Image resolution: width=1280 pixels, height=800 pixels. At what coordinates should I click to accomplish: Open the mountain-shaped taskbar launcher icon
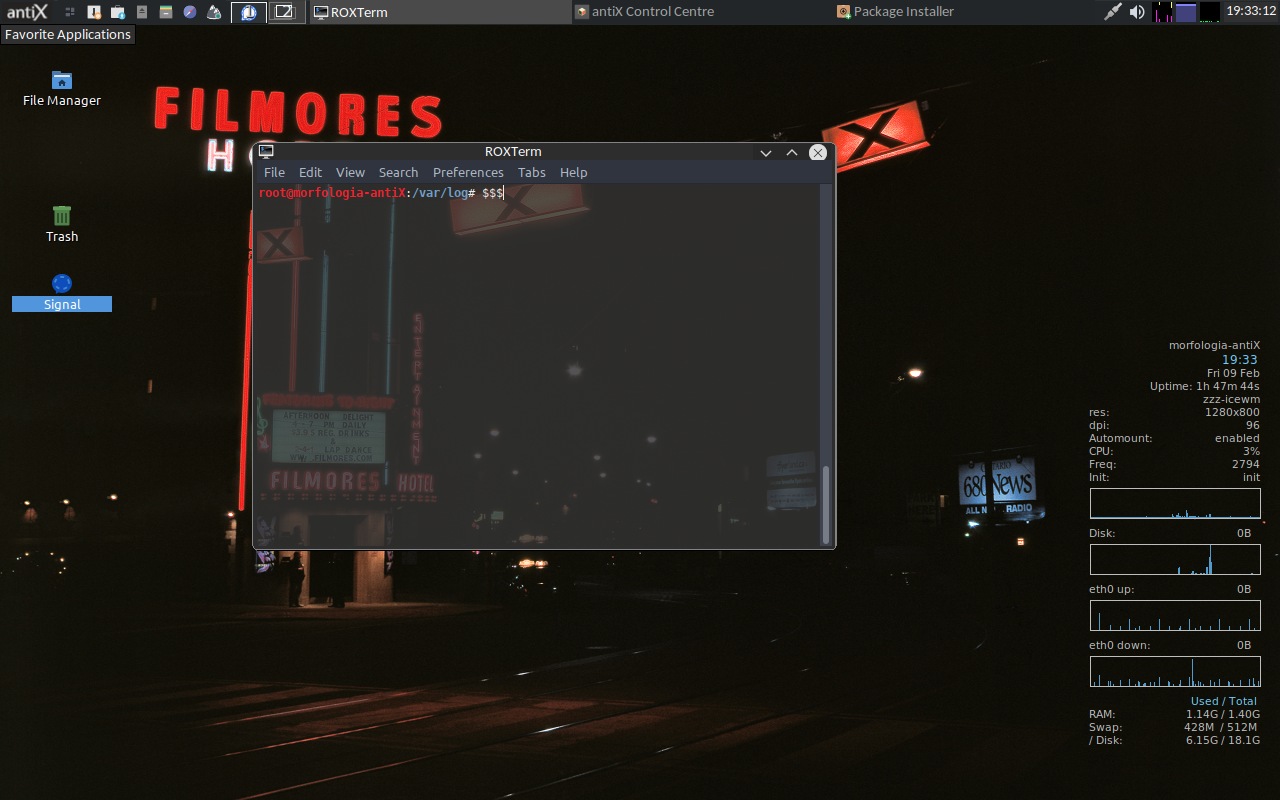pos(214,12)
